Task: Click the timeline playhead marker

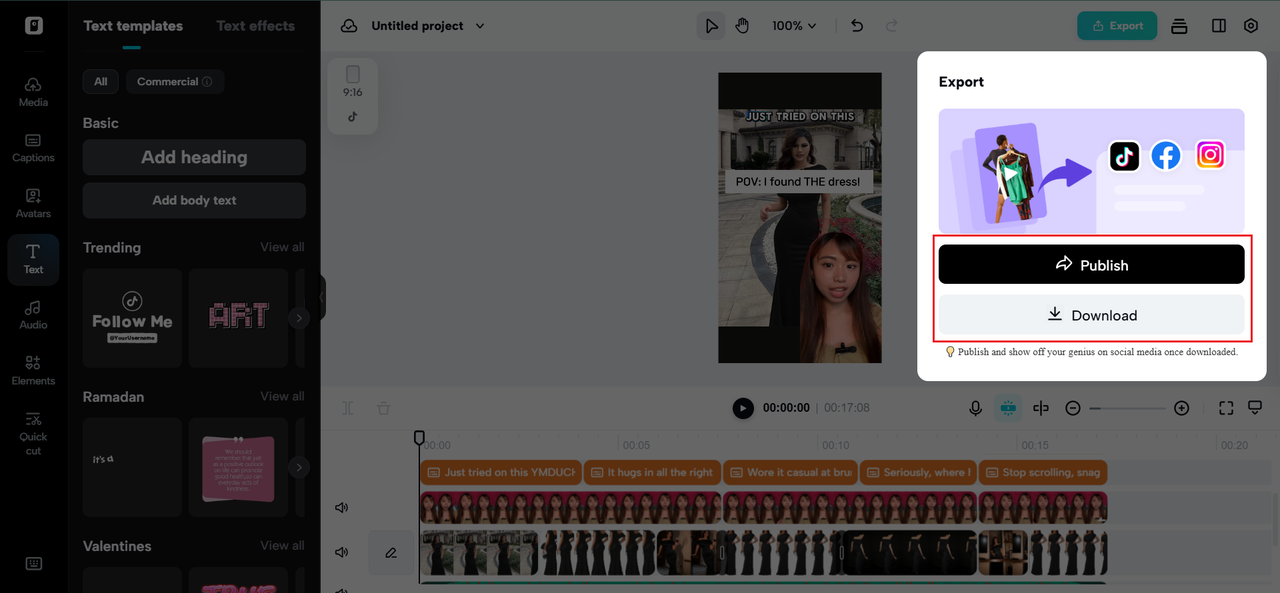Action: [x=419, y=438]
